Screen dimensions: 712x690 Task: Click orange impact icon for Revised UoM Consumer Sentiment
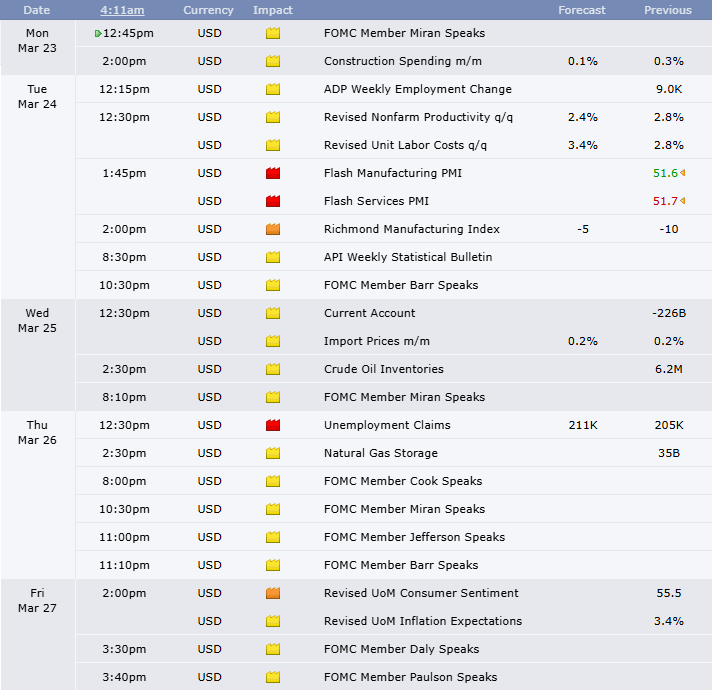[273, 593]
